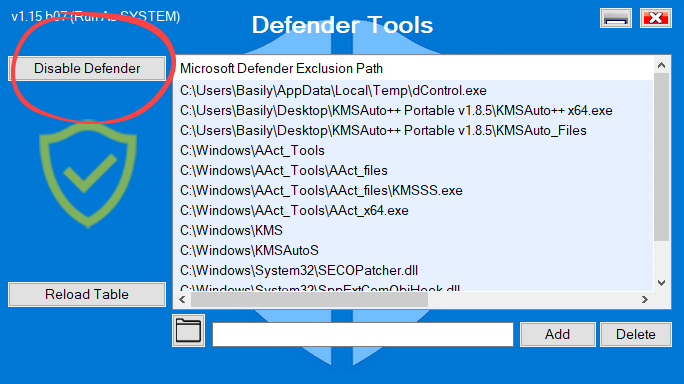Select the KMSAuto_Files exclusion row

(414, 130)
